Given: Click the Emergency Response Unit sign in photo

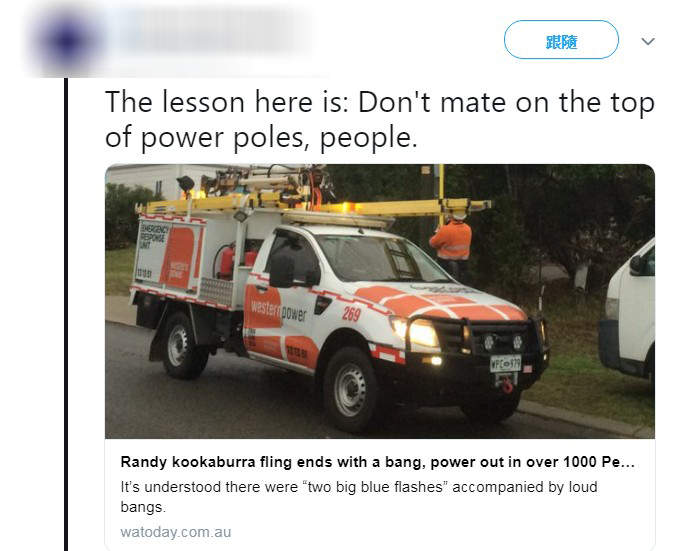Looking at the screenshot, I should (x=154, y=234).
